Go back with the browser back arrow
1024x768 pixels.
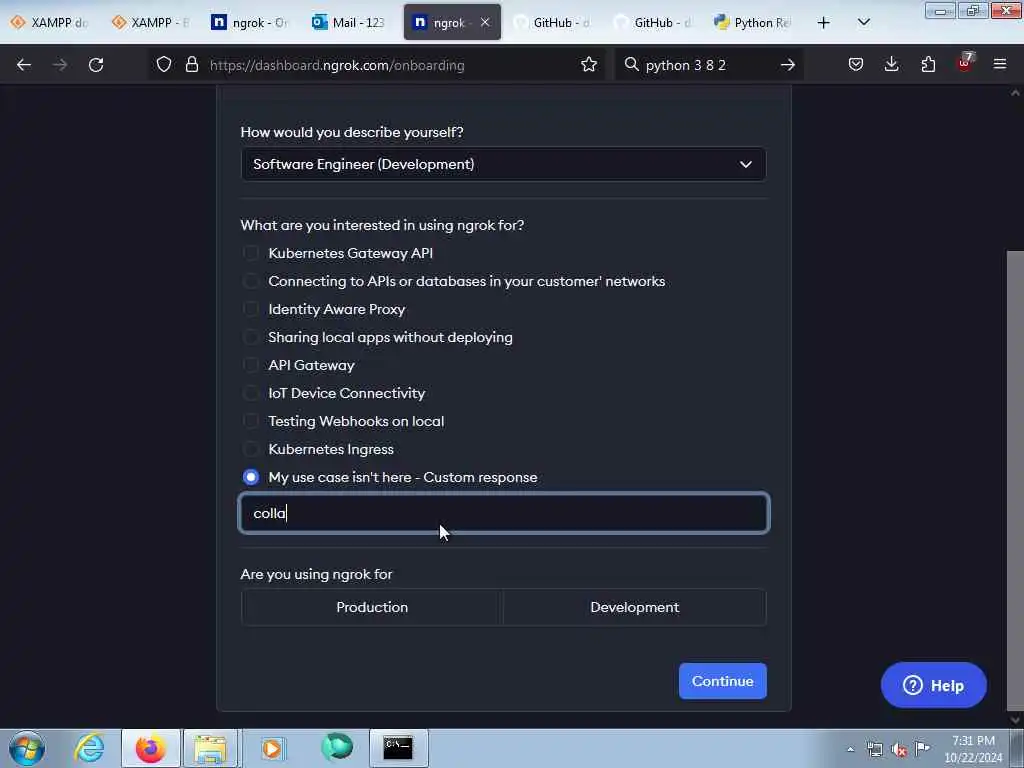(x=24, y=65)
